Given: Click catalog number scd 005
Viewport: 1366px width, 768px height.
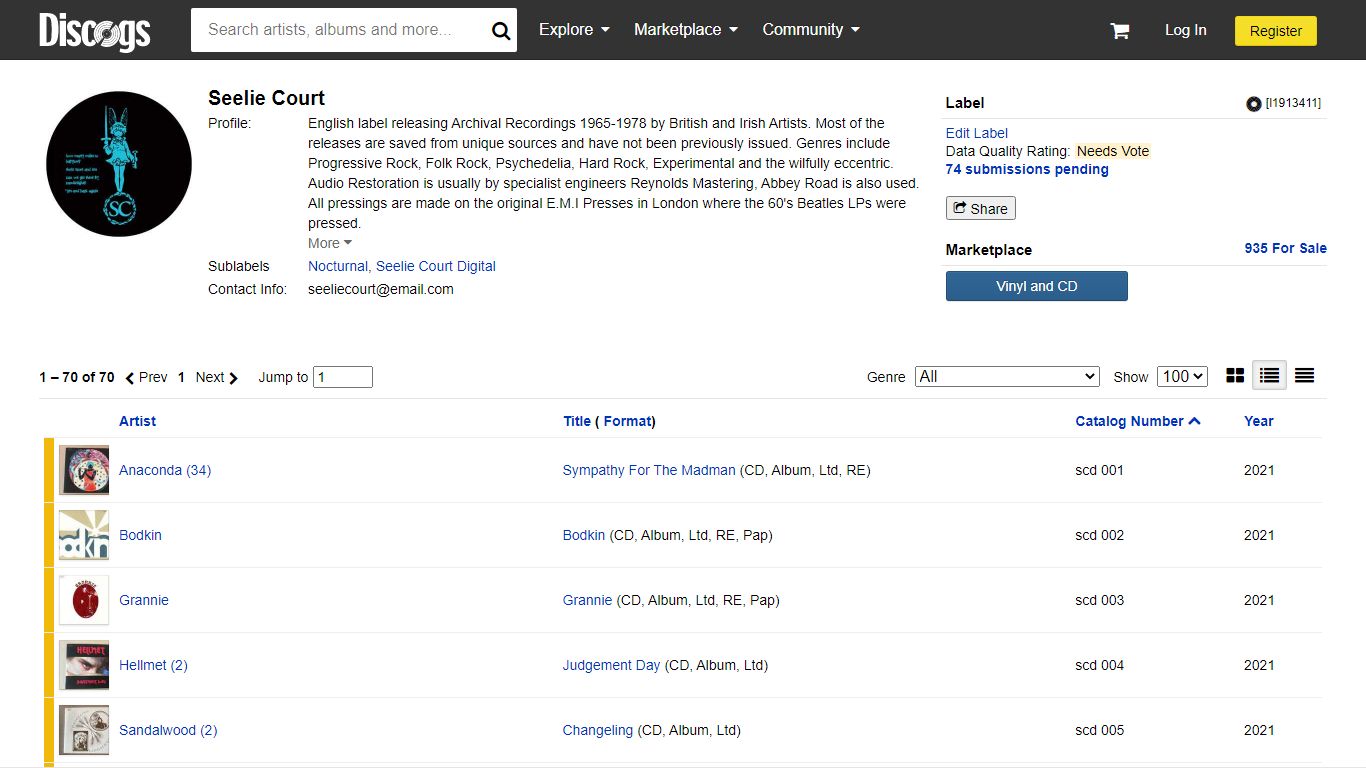Looking at the screenshot, I should 1099,730.
